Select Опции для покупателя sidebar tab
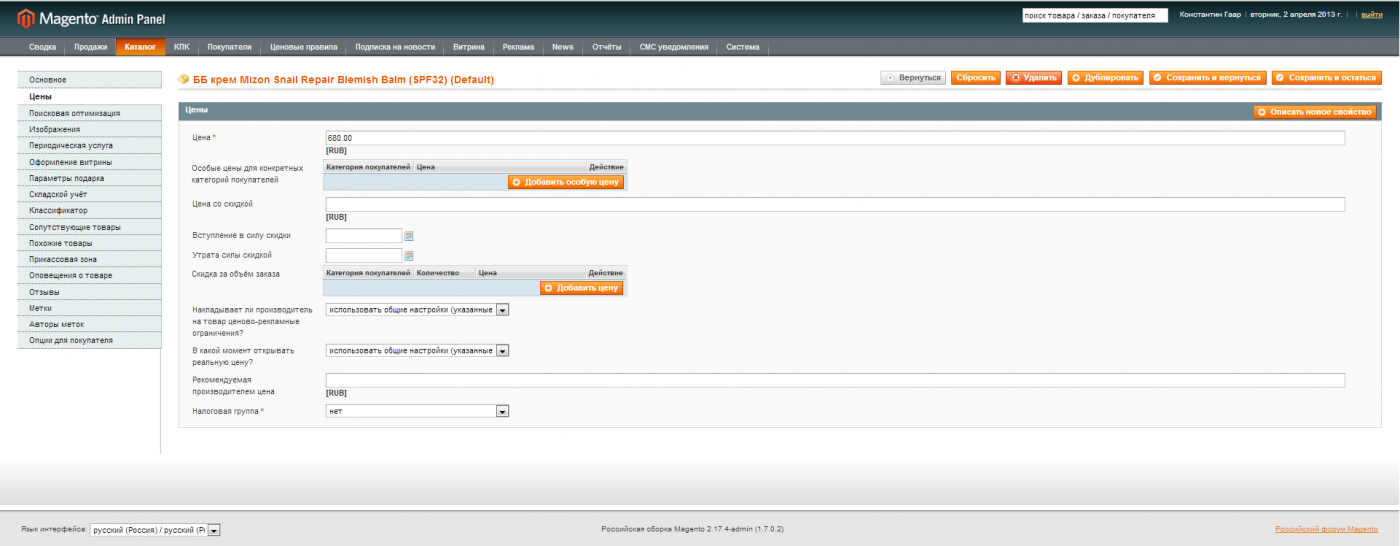The height and width of the screenshot is (546, 1400). [89, 340]
